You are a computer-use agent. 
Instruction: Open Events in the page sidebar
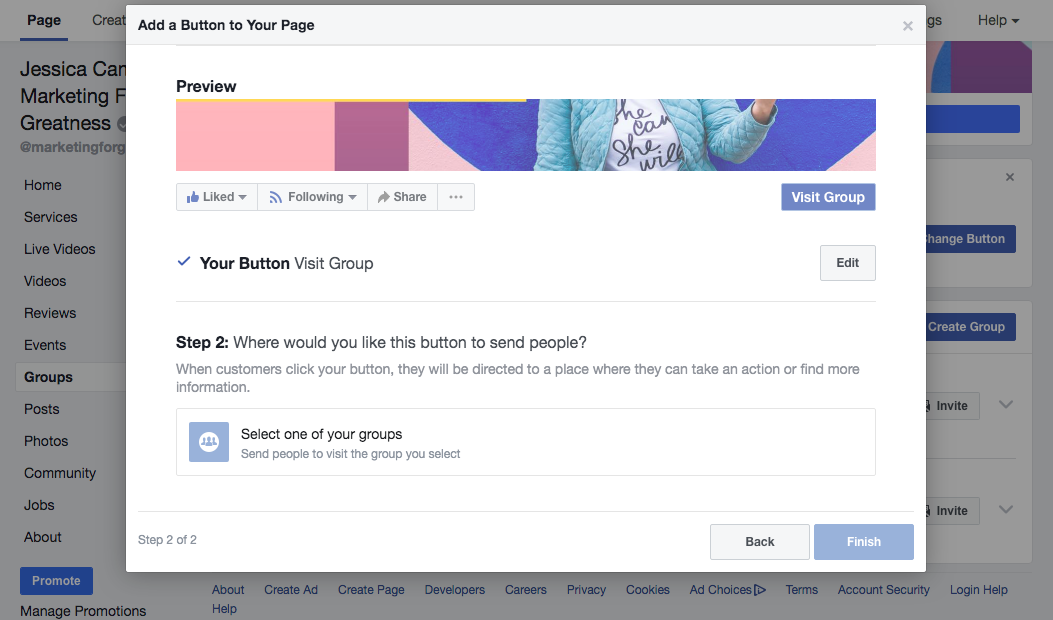click(x=45, y=345)
